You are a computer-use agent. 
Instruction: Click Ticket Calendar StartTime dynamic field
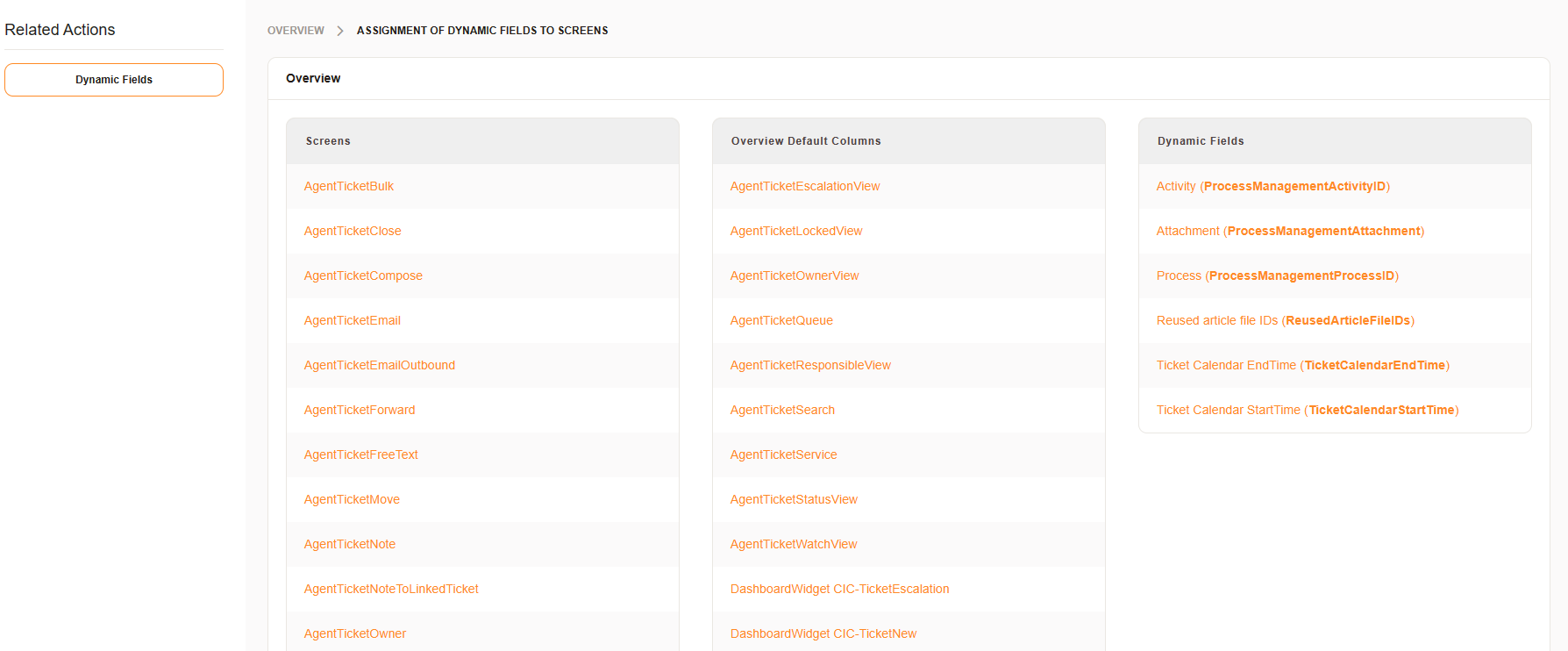tap(1307, 410)
